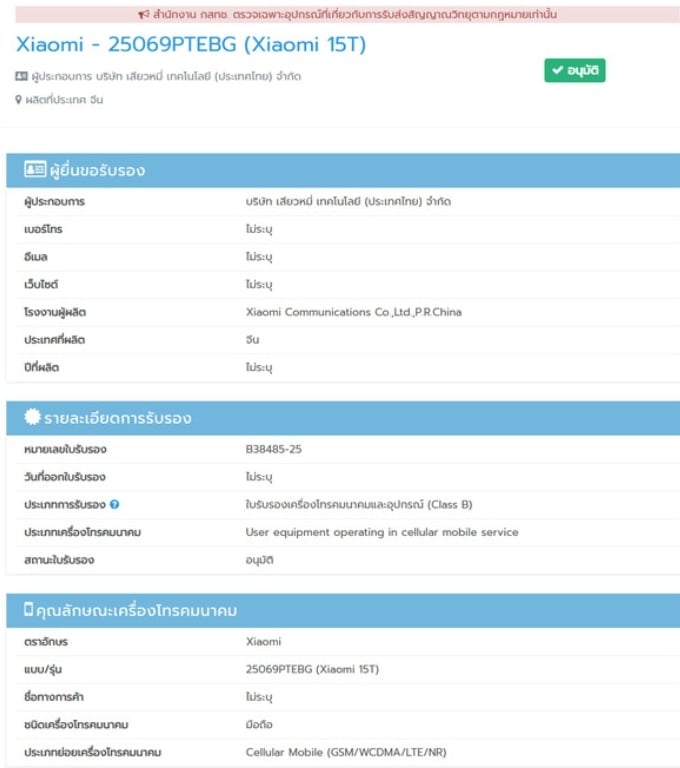This screenshot has height=768, width=680.
Task: Click the ไม่ระบุ value in วันที่ออกใบรับรอง row
Action: (x=259, y=477)
